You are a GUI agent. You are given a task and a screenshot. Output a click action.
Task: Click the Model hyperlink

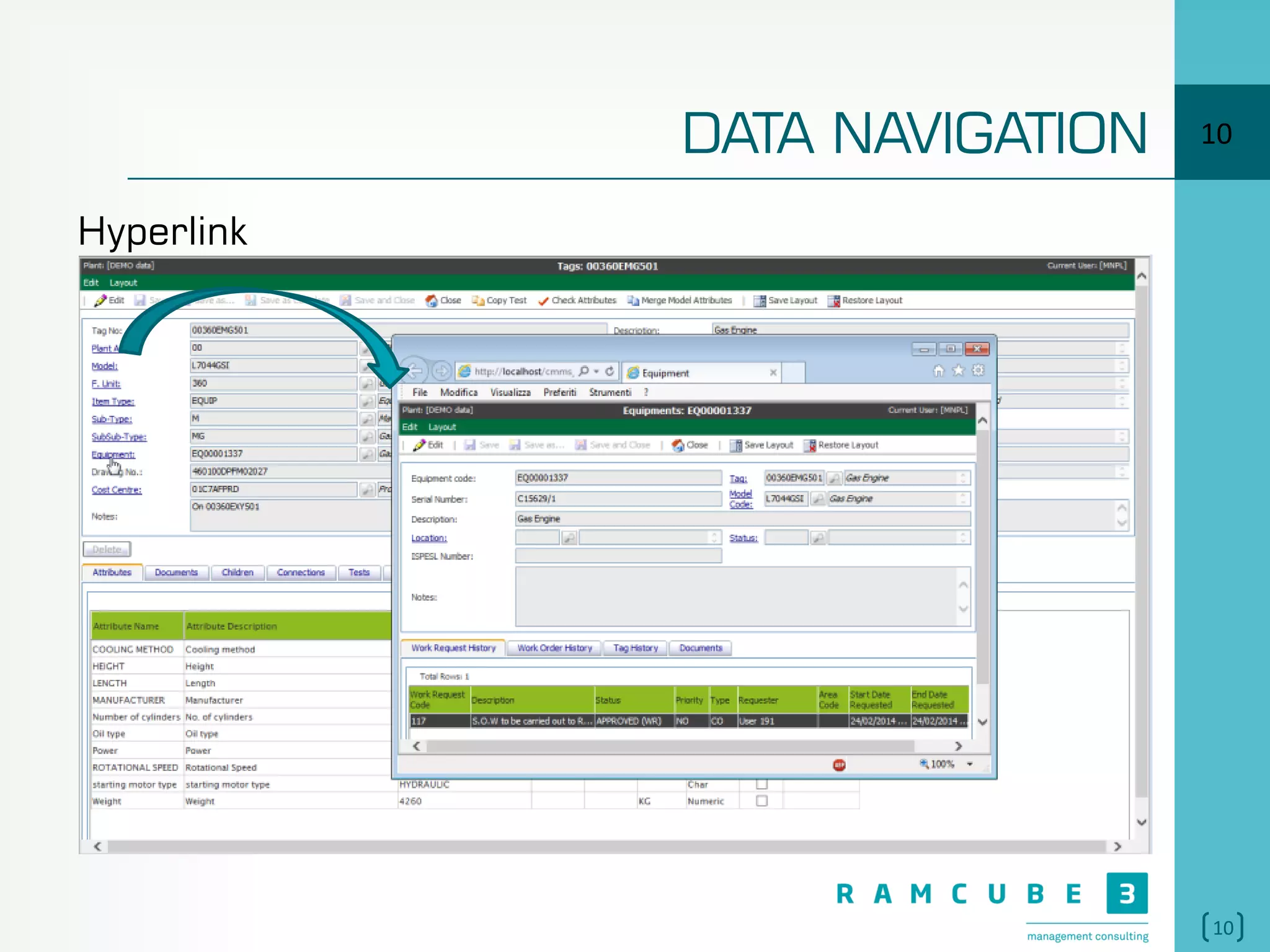pos(105,366)
